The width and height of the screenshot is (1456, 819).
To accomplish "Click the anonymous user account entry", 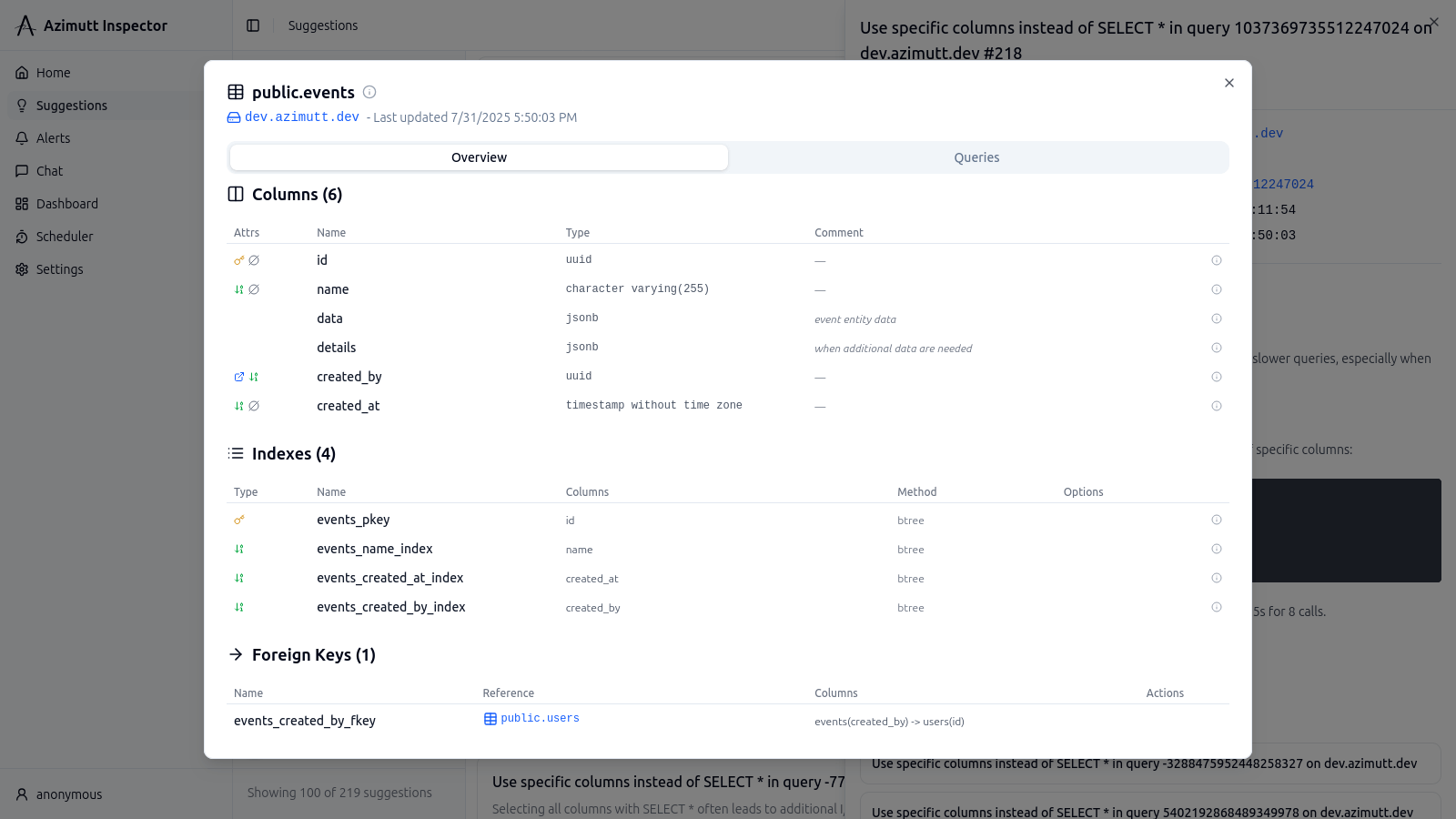I will [68, 794].
